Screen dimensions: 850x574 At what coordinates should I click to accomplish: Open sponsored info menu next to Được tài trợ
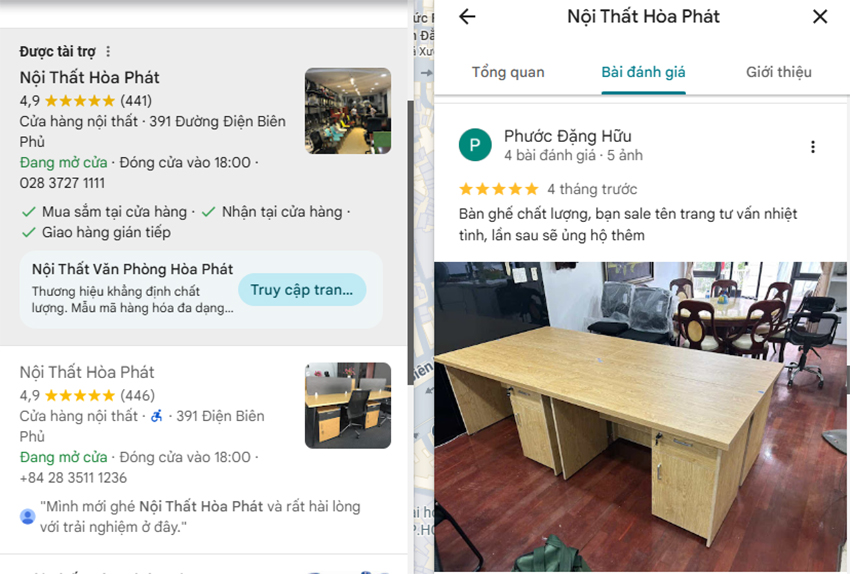(108, 51)
